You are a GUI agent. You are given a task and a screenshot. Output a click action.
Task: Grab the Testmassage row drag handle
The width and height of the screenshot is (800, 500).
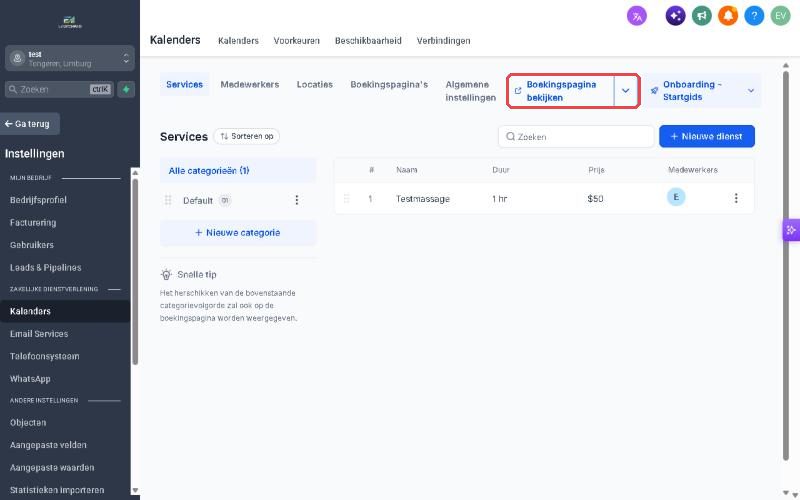click(346, 198)
